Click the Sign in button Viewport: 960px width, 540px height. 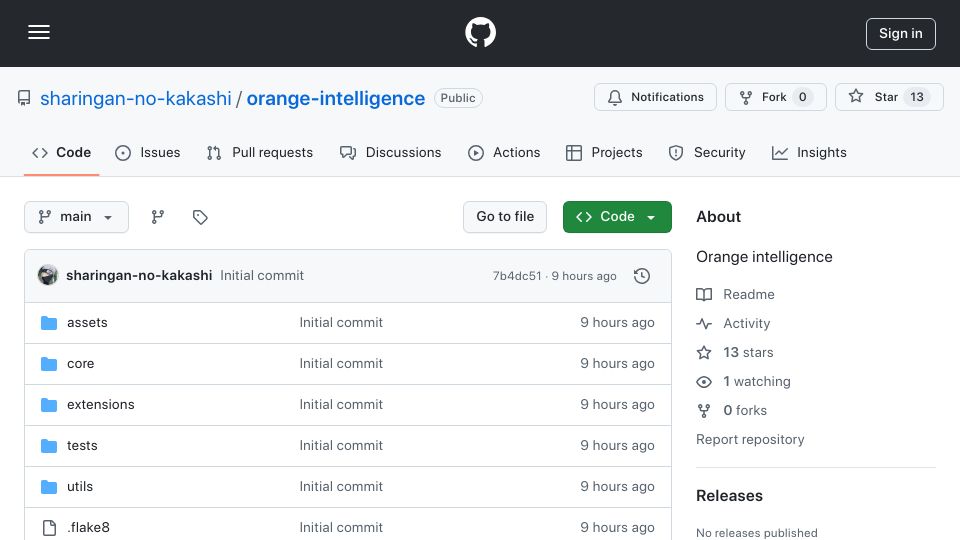tap(901, 34)
